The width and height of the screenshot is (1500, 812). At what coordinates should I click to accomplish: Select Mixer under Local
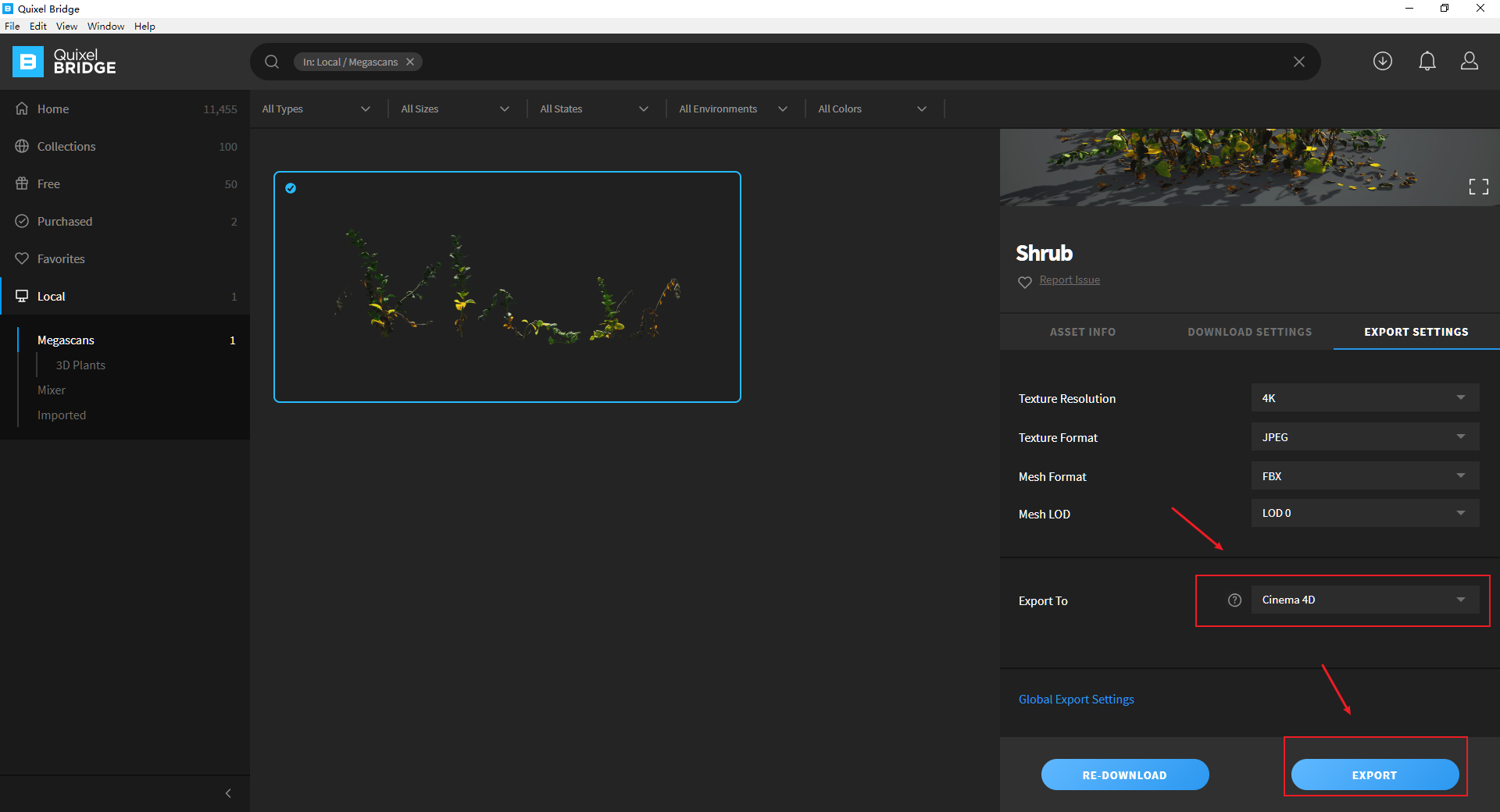pyautogui.click(x=52, y=390)
